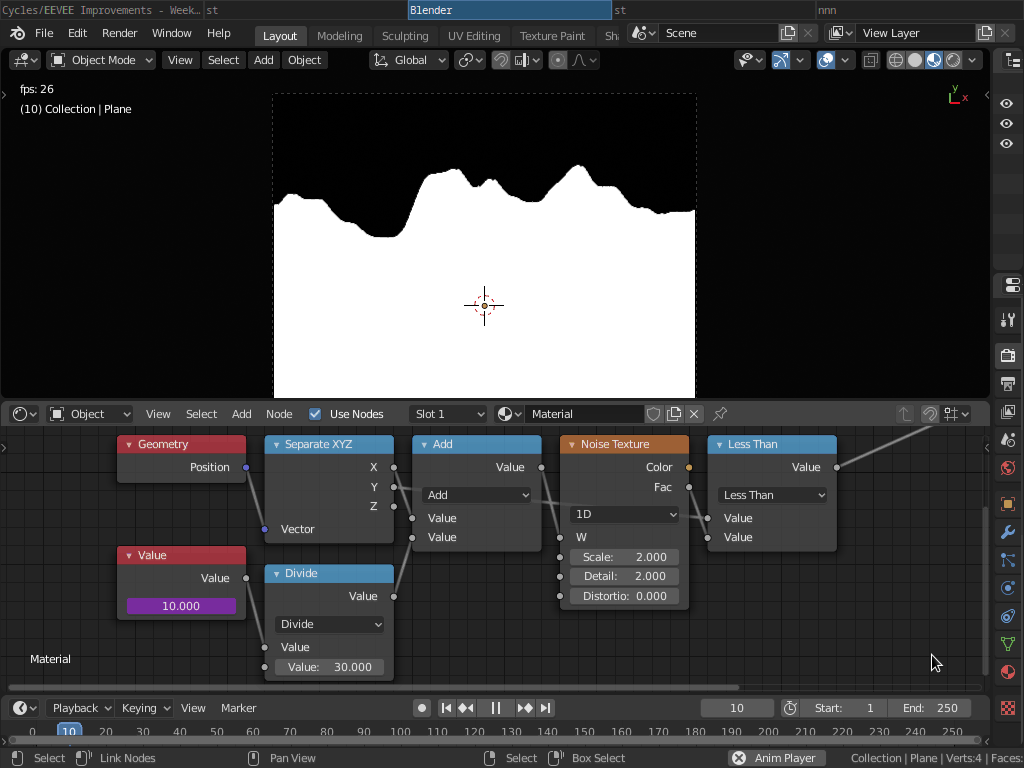
Task: Open Object properties tab
Action: 1008,504
